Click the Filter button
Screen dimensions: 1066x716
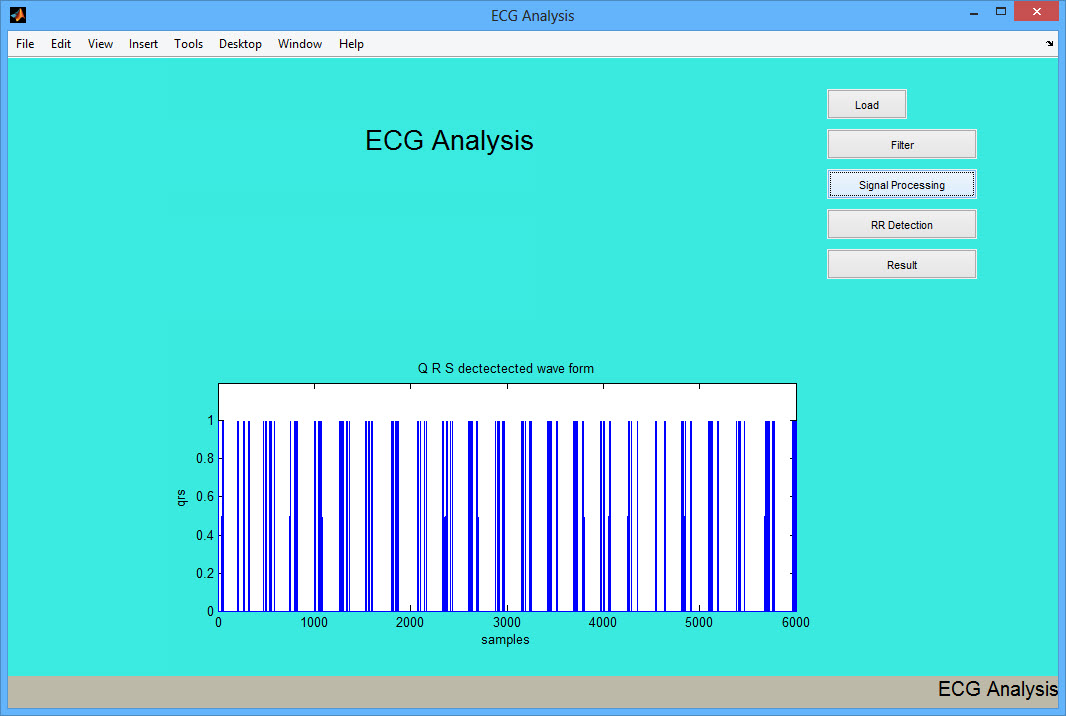point(901,144)
